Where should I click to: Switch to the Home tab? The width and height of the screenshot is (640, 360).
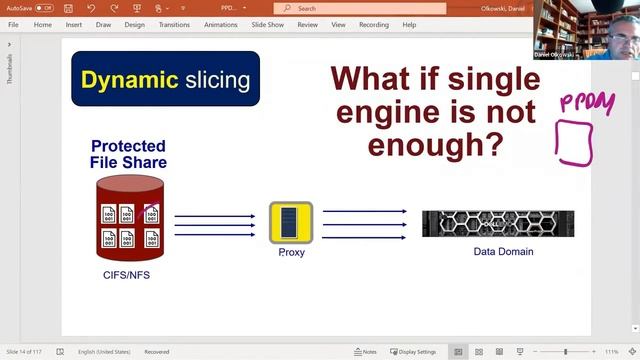(x=42, y=24)
